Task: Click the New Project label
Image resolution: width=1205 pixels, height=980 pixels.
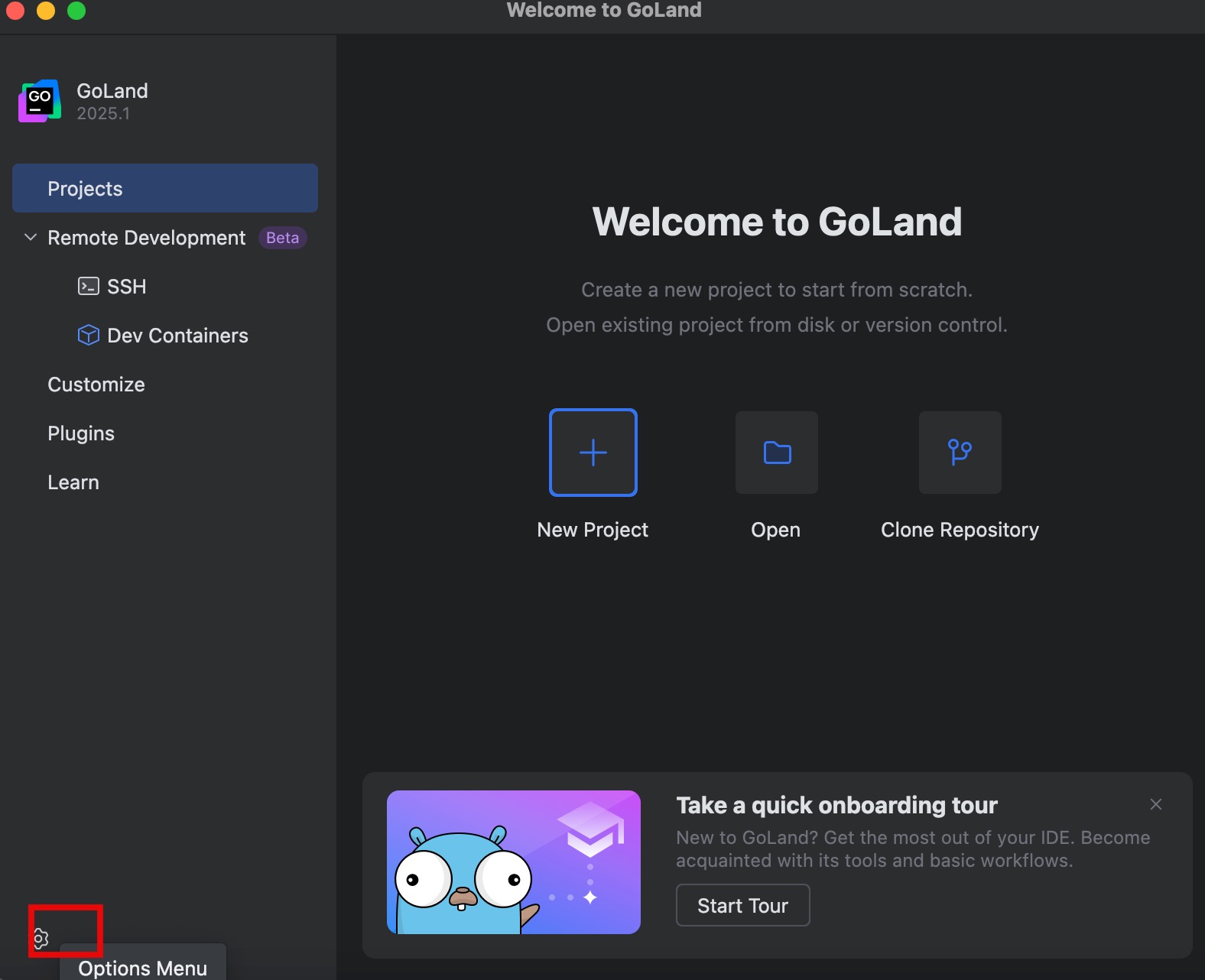Action: (593, 530)
